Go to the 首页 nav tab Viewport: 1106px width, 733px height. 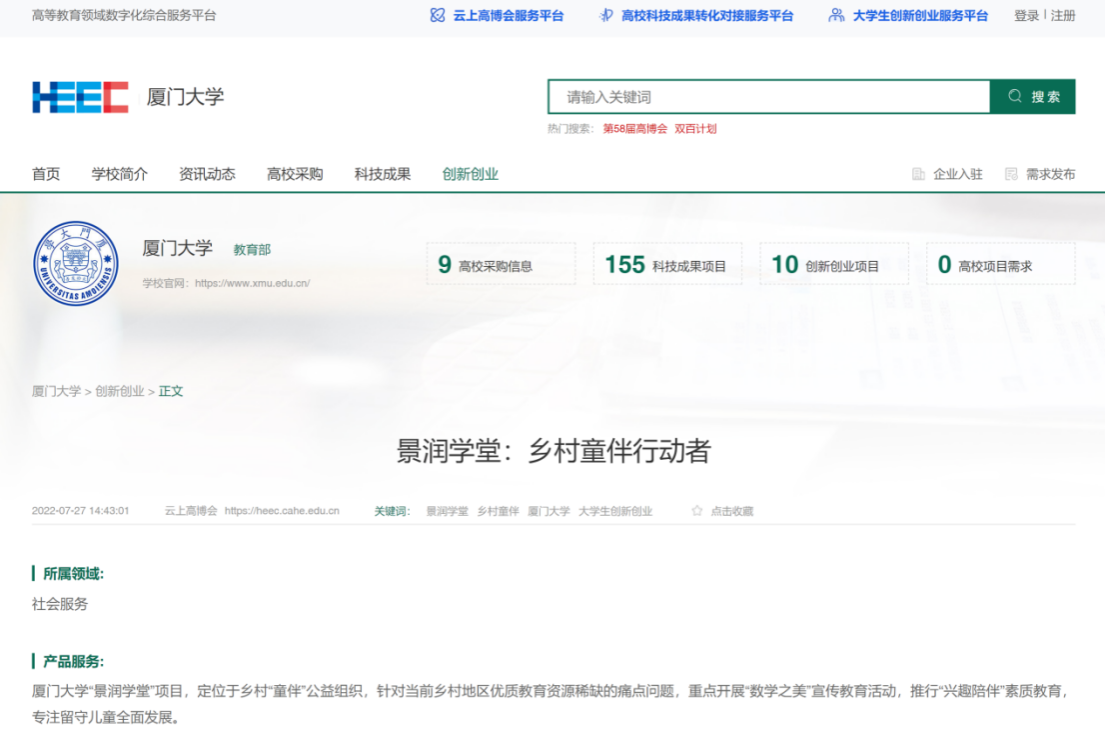[46, 174]
